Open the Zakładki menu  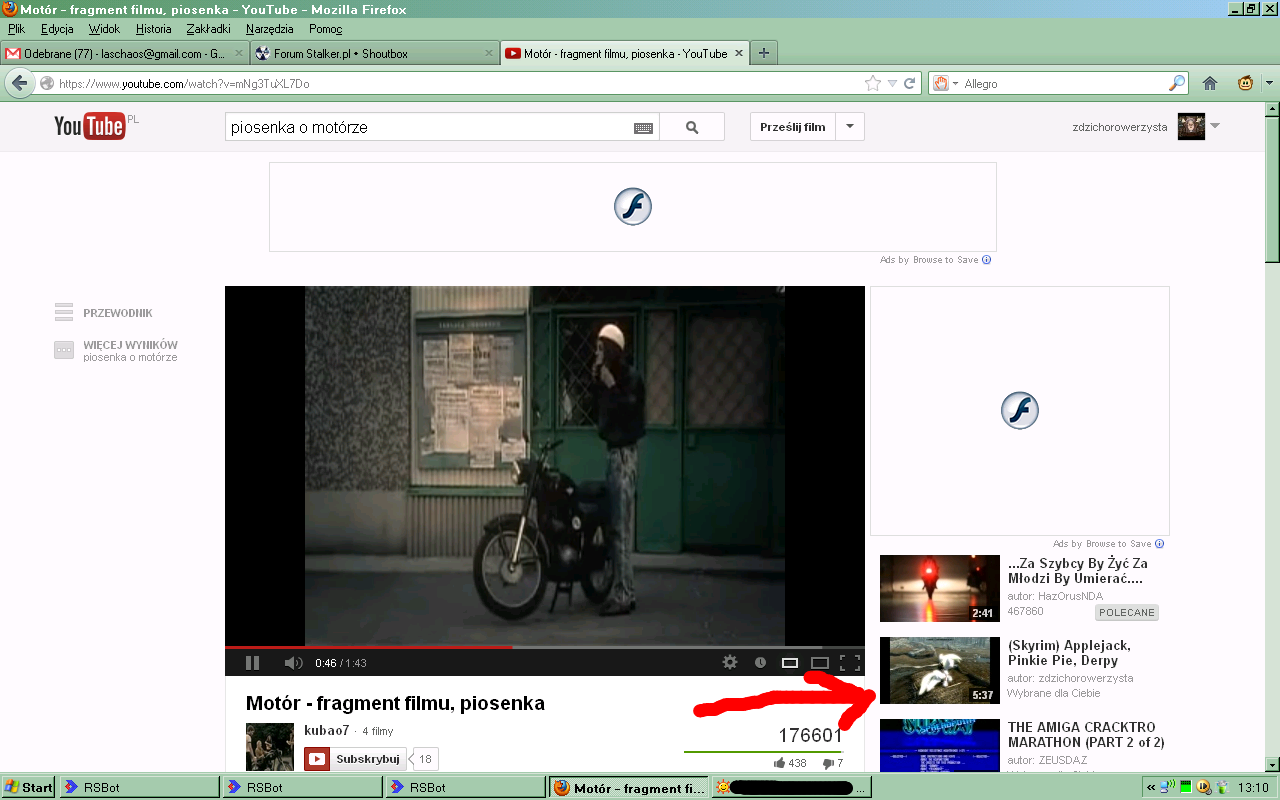tap(208, 29)
